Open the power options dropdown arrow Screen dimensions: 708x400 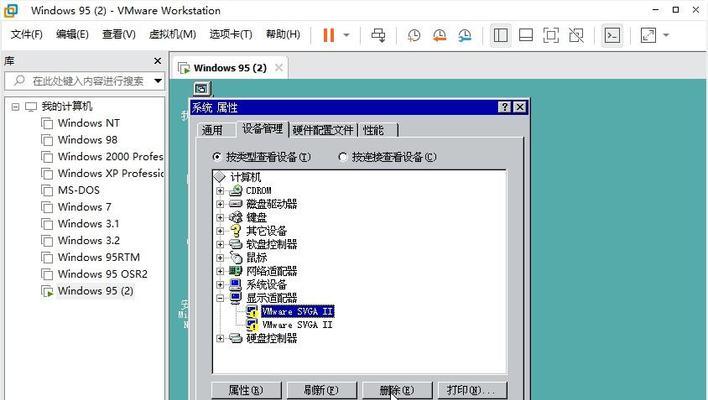click(x=346, y=35)
